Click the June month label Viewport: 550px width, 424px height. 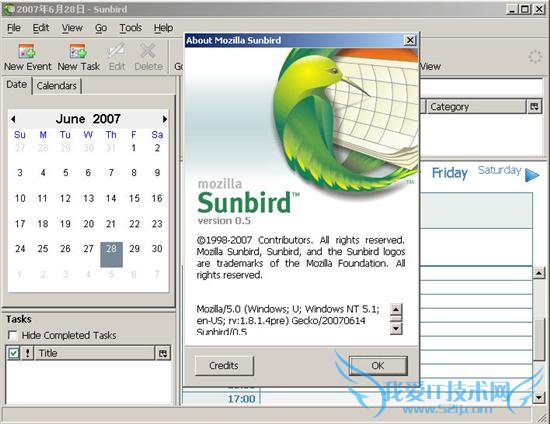71,119
